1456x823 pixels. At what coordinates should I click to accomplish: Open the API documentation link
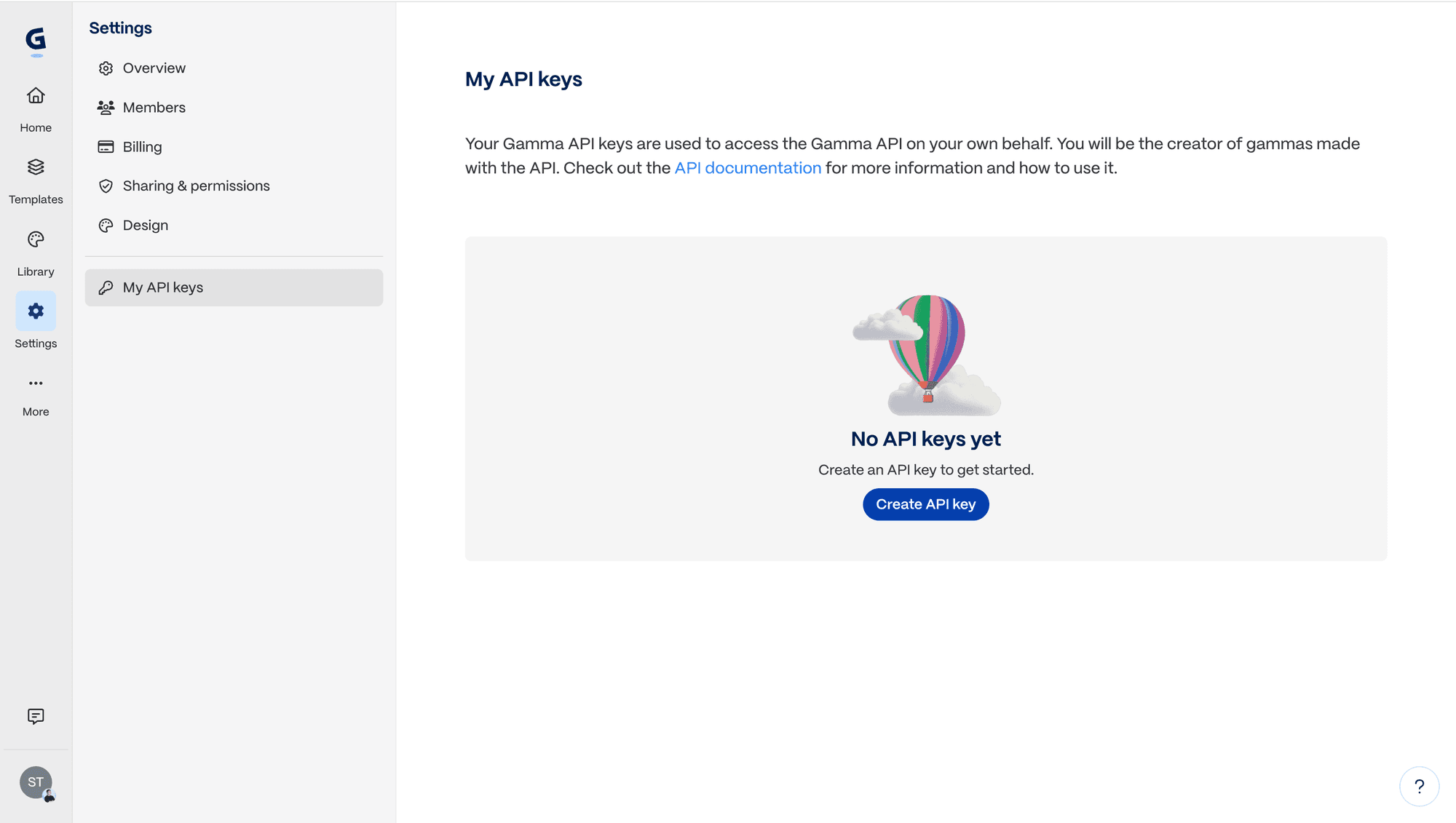click(x=748, y=168)
